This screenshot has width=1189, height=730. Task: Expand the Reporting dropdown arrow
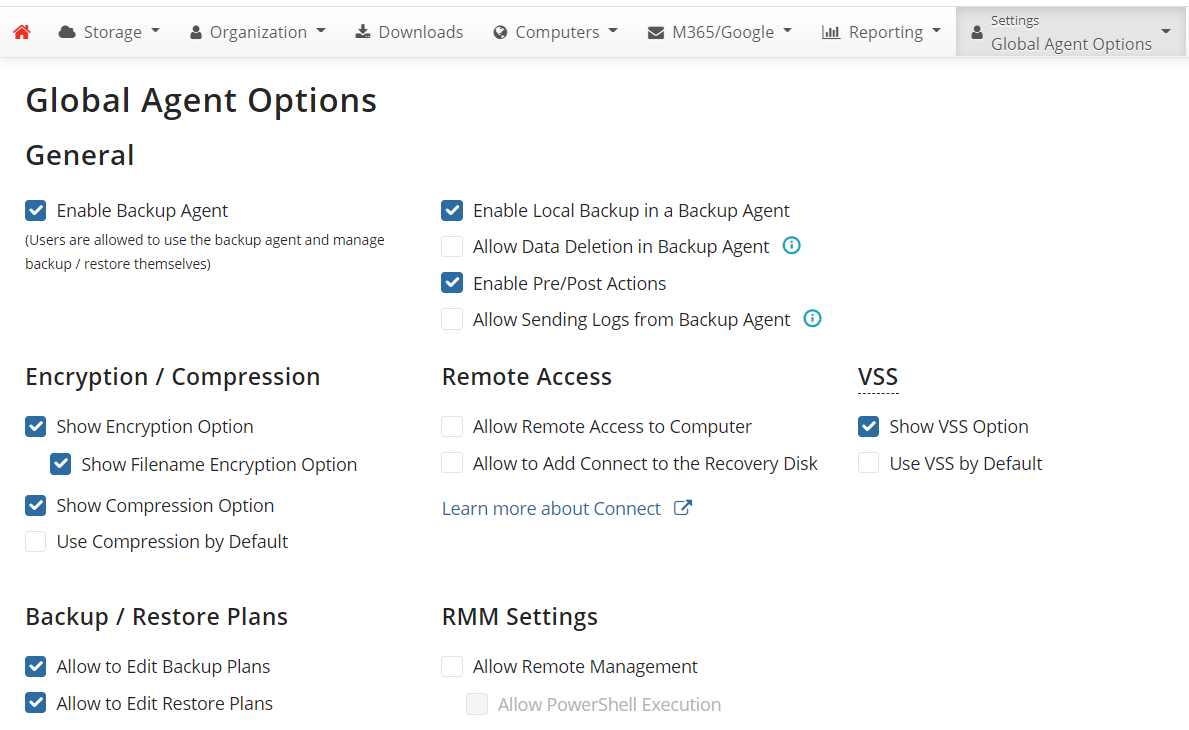(936, 31)
